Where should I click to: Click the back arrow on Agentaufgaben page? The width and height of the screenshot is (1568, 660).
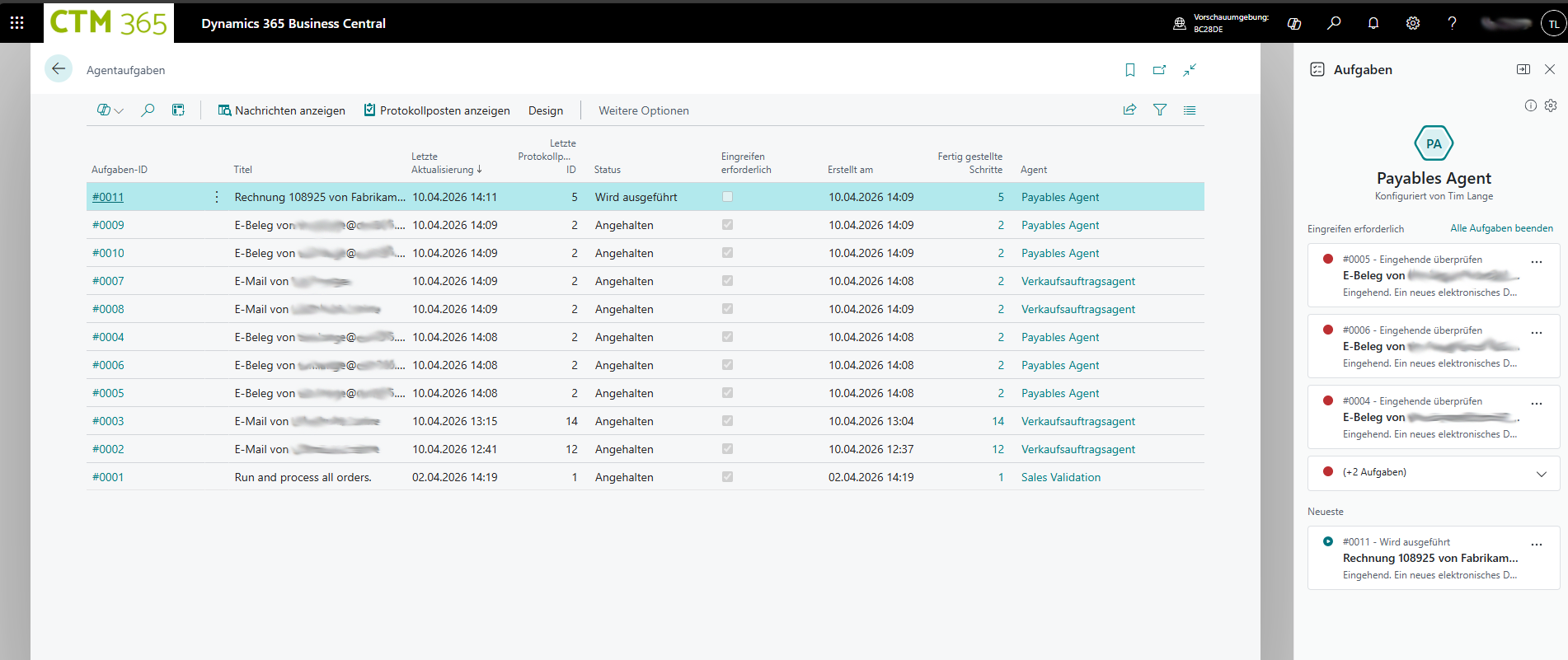coord(59,69)
